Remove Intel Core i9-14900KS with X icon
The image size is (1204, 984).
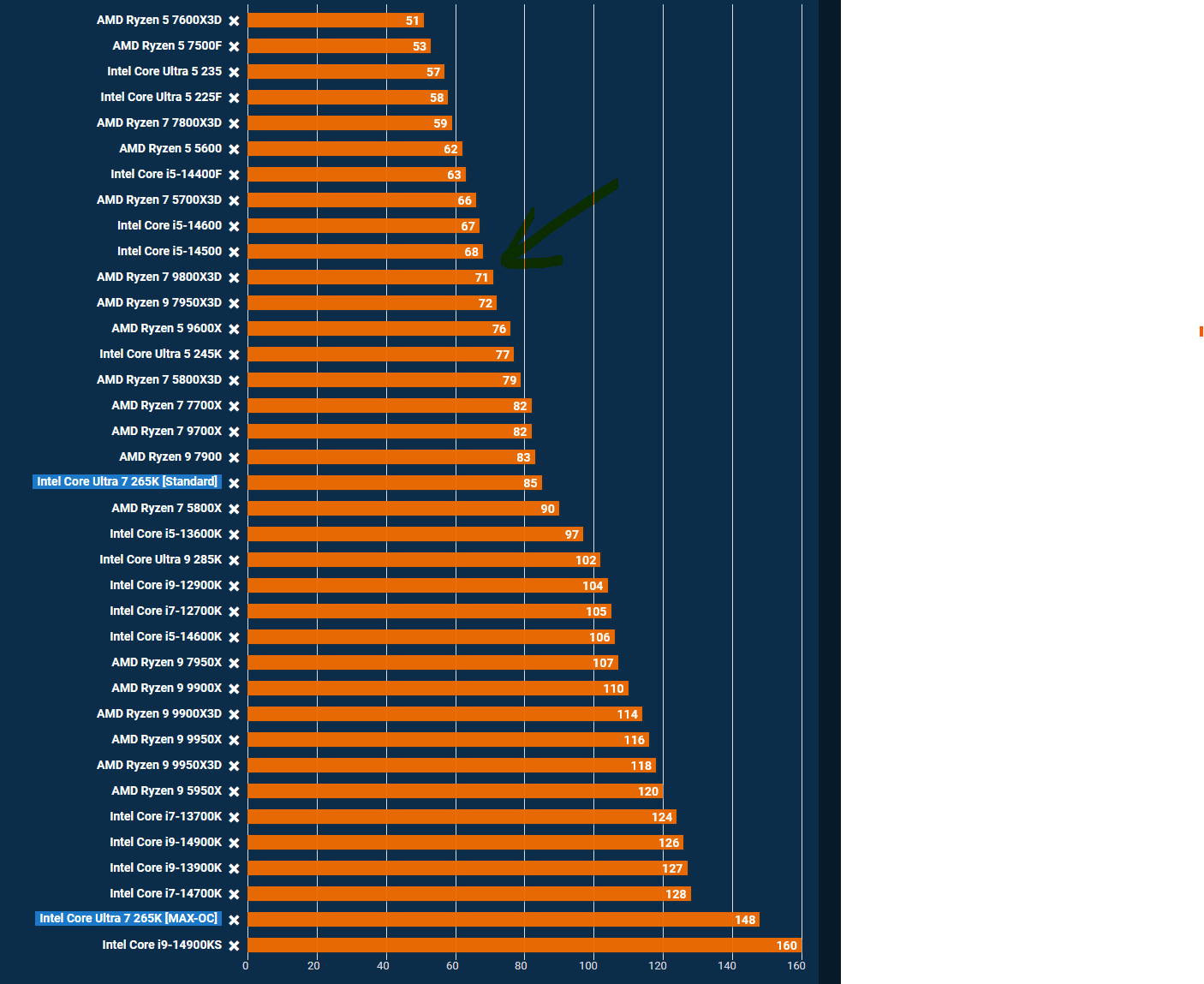pyautogui.click(x=234, y=945)
